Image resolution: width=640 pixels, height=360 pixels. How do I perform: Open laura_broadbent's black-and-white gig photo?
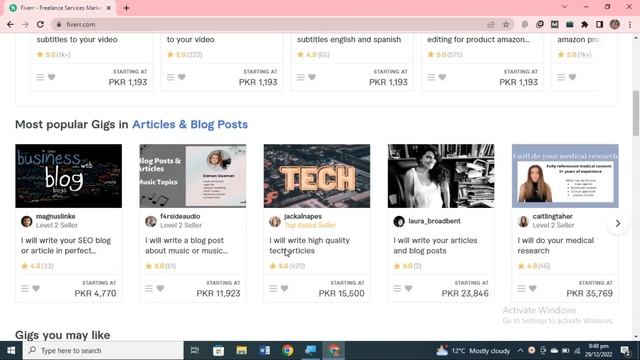pyautogui.click(x=441, y=176)
